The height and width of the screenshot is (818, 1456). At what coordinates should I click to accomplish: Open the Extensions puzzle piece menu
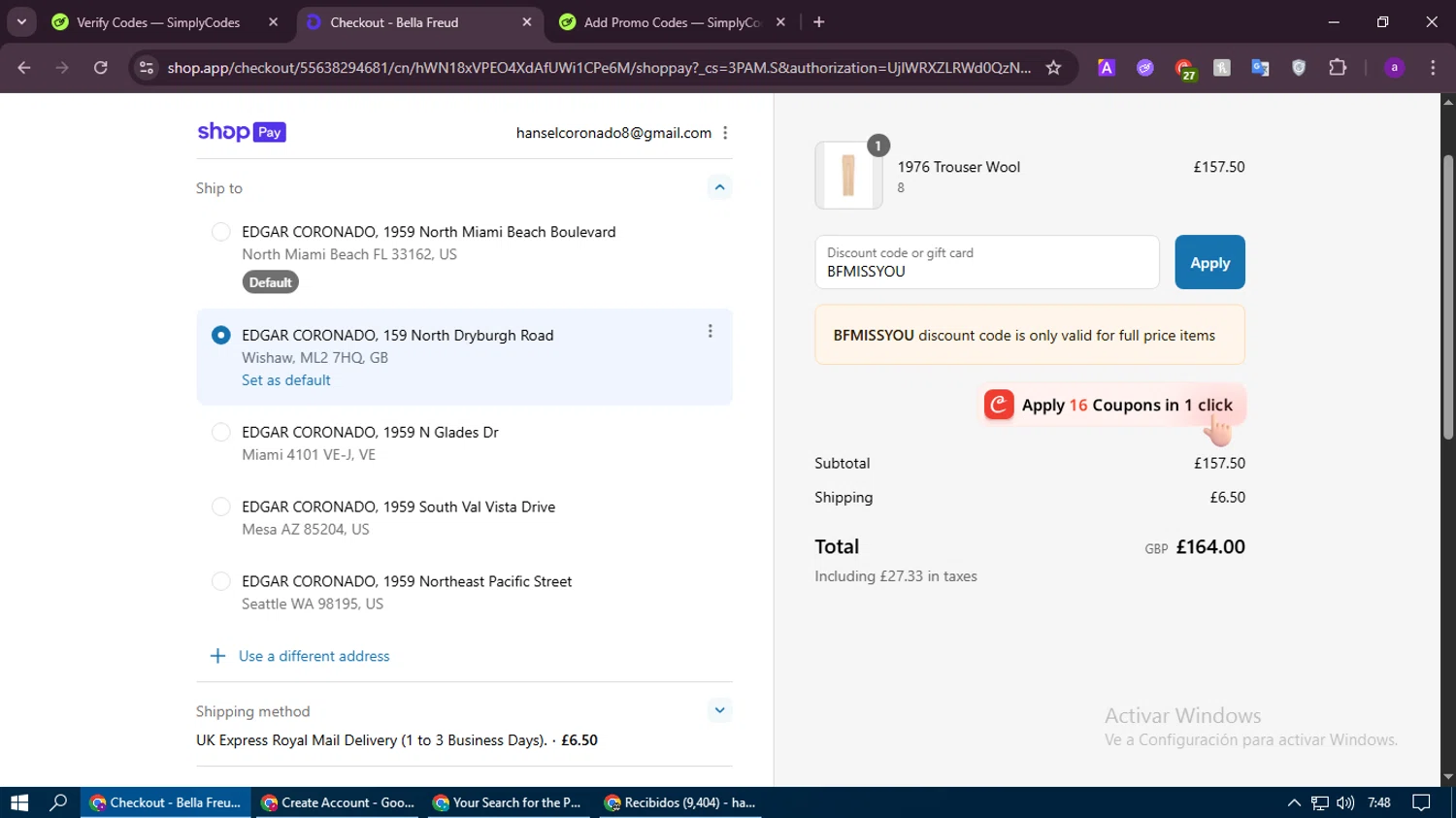pyautogui.click(x=1338, y=68)
